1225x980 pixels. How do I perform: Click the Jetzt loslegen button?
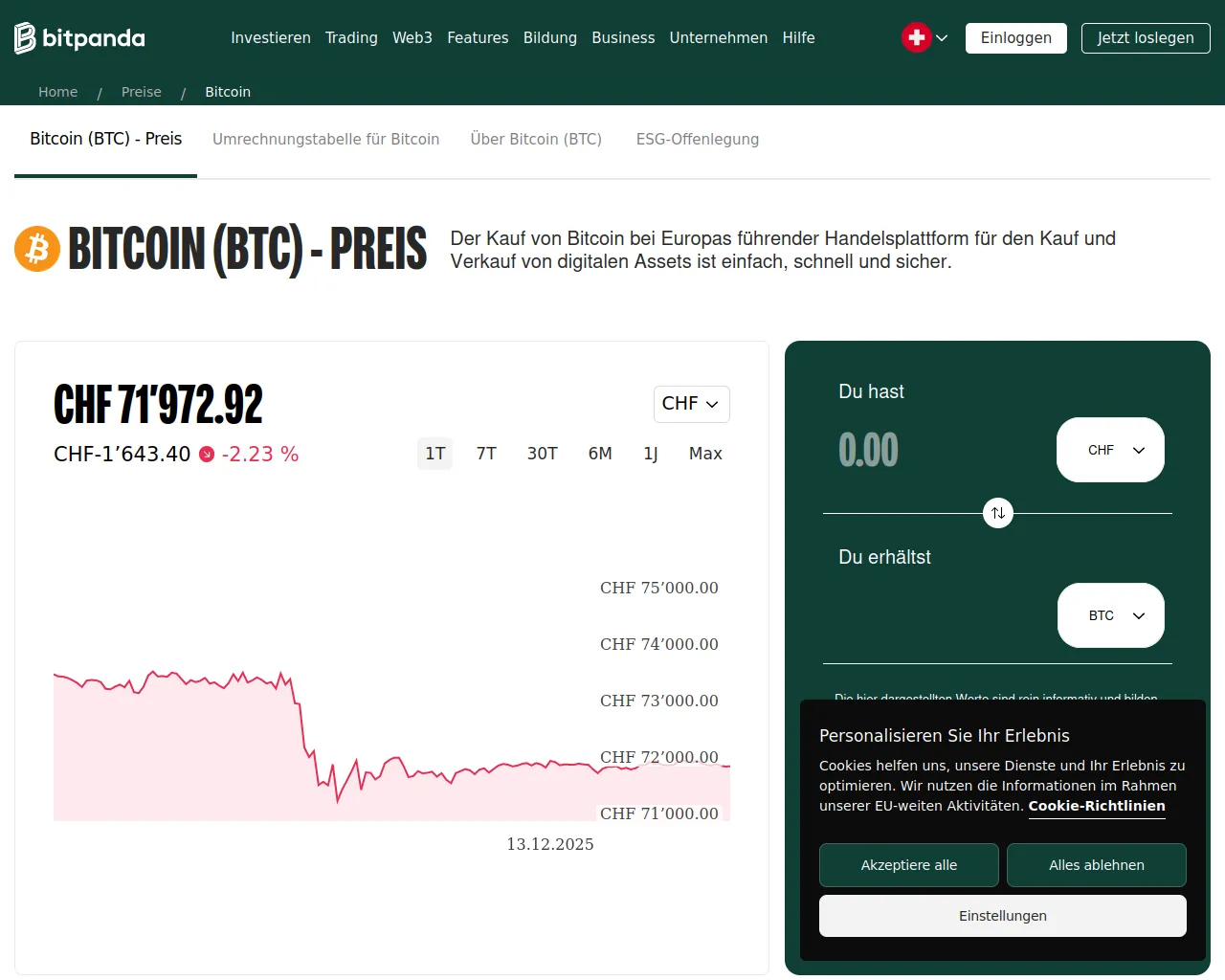tap(1146, 38)
